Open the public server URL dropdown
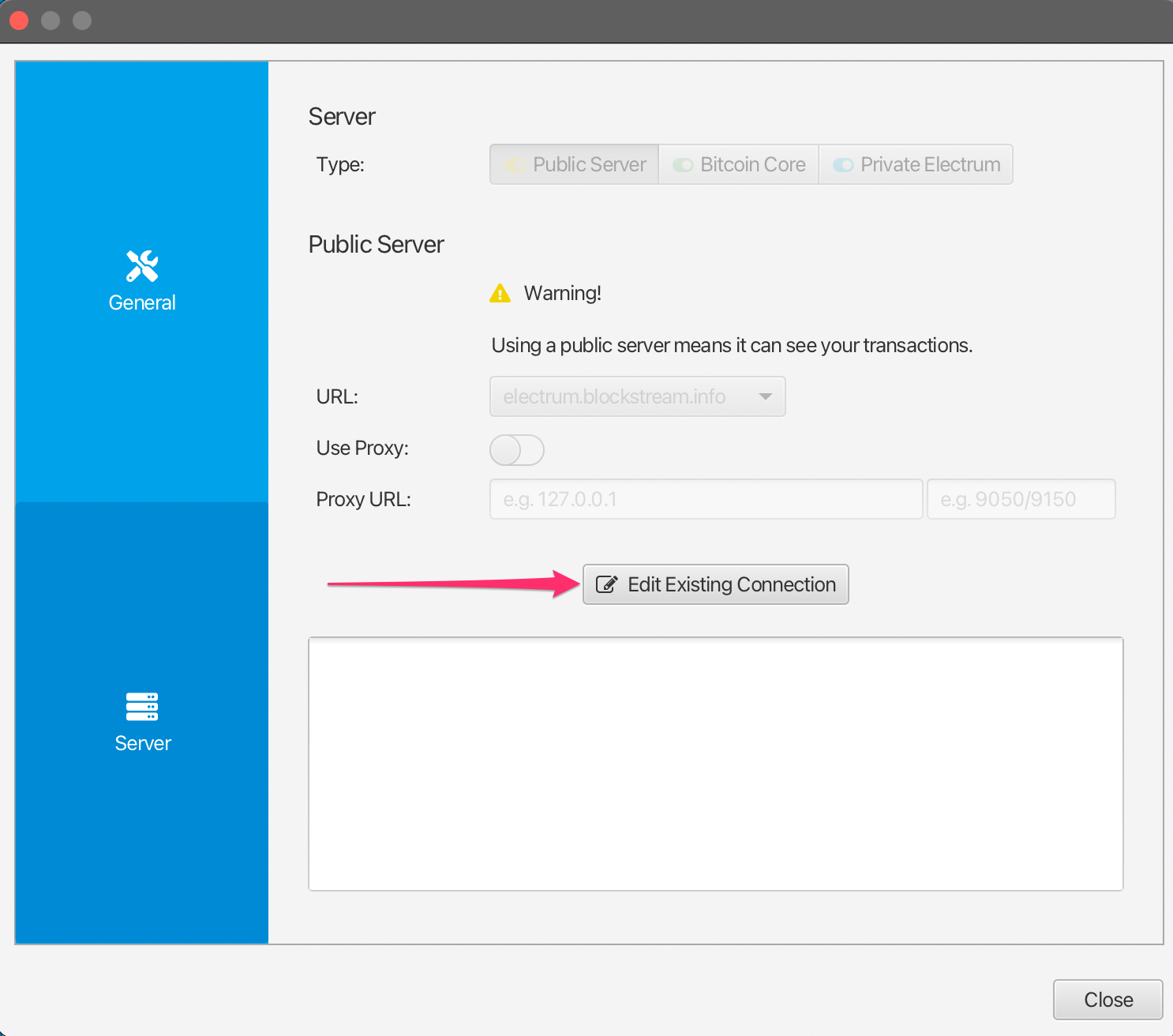The height and width of the screenshot is (1036, 1173). 638,396
